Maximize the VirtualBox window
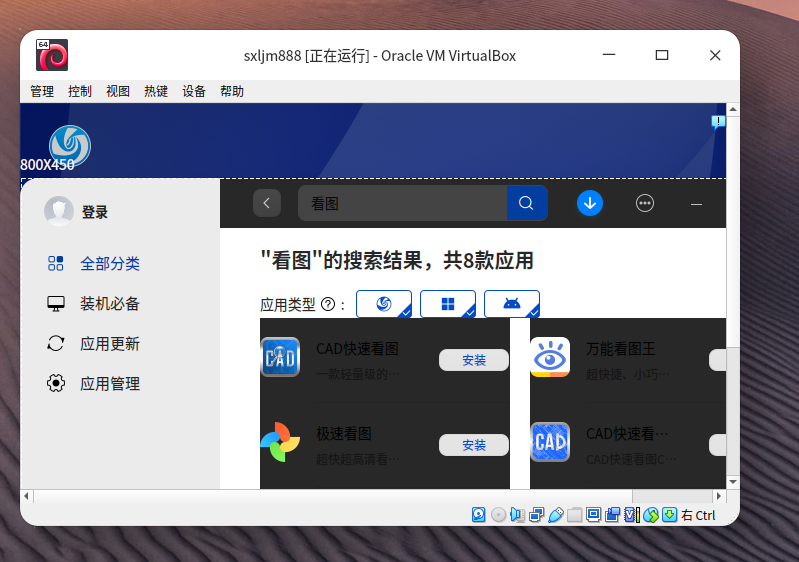 click(661, 55)
